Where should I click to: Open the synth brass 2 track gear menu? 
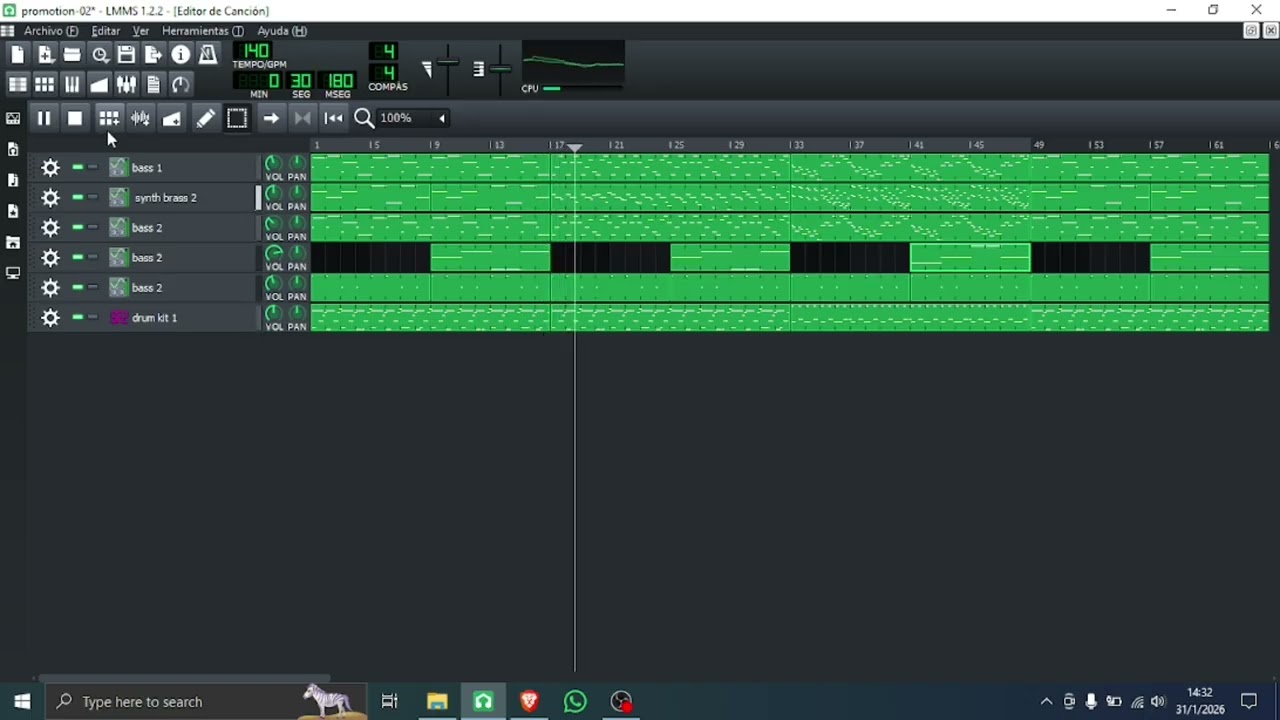point(50,198)
